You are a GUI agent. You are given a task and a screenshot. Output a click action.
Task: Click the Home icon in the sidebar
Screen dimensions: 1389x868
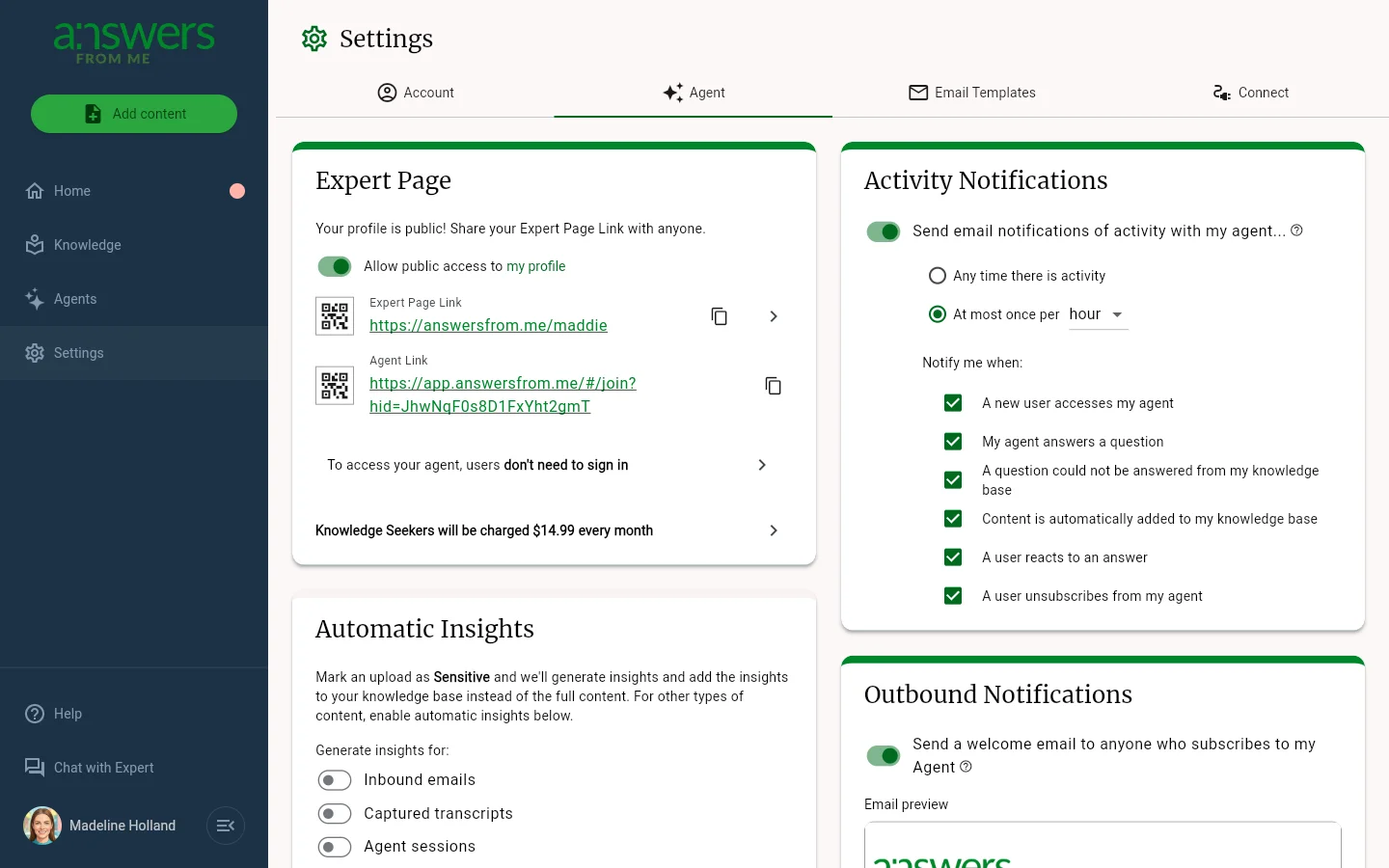[x=35, y=191]
